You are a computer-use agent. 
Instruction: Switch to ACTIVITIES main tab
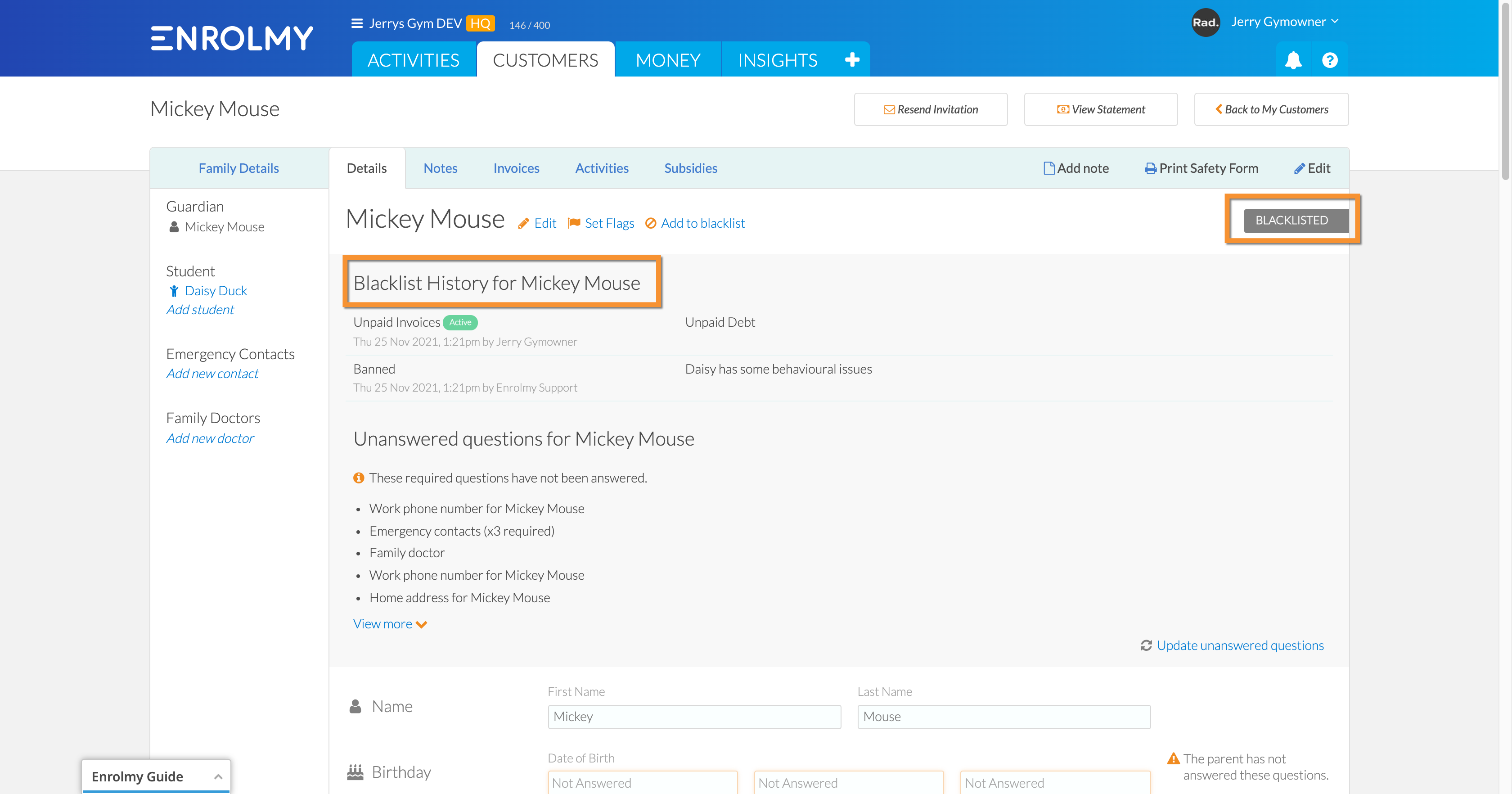click(414, 60)
